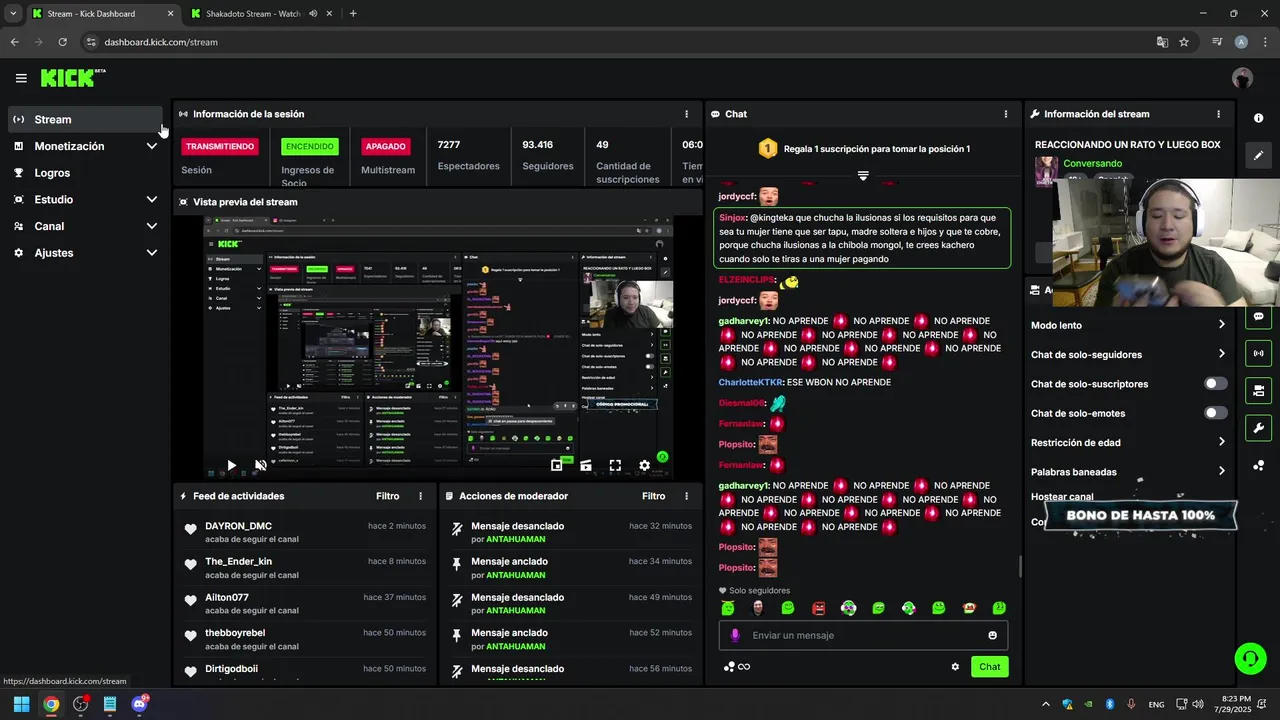Click the Conversando category link

click(x=1092, y=163)
